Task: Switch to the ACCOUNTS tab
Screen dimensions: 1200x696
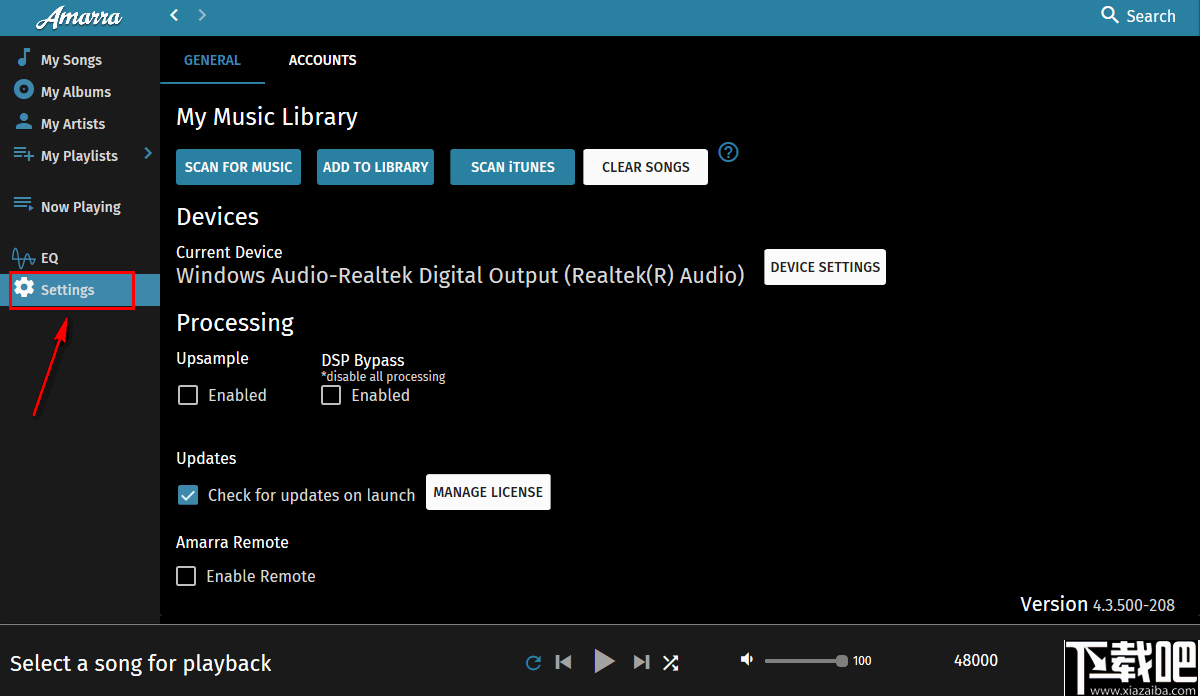Action: click(x=322, y=60)
